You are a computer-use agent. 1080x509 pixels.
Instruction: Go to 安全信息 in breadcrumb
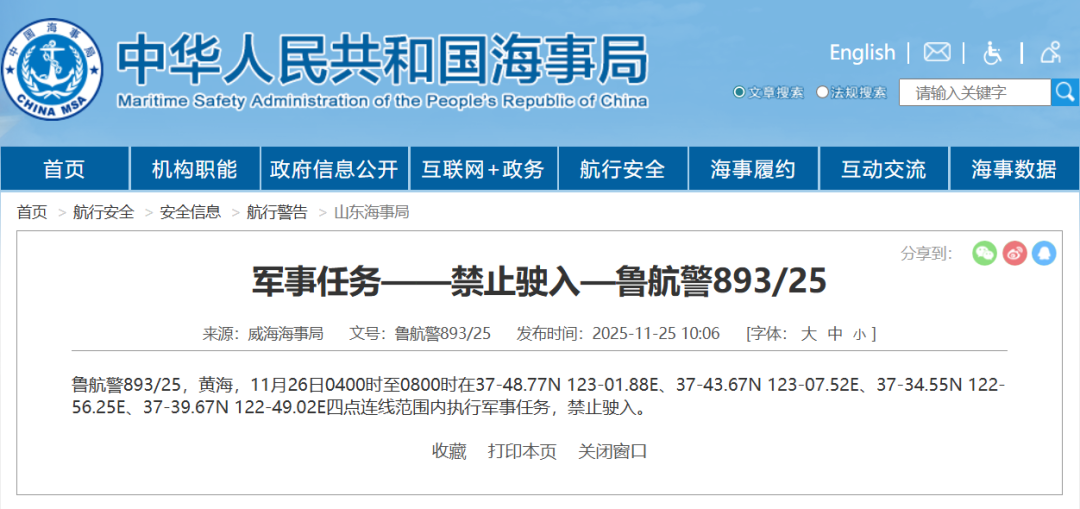pyautogui.click(x=191, y=212)
